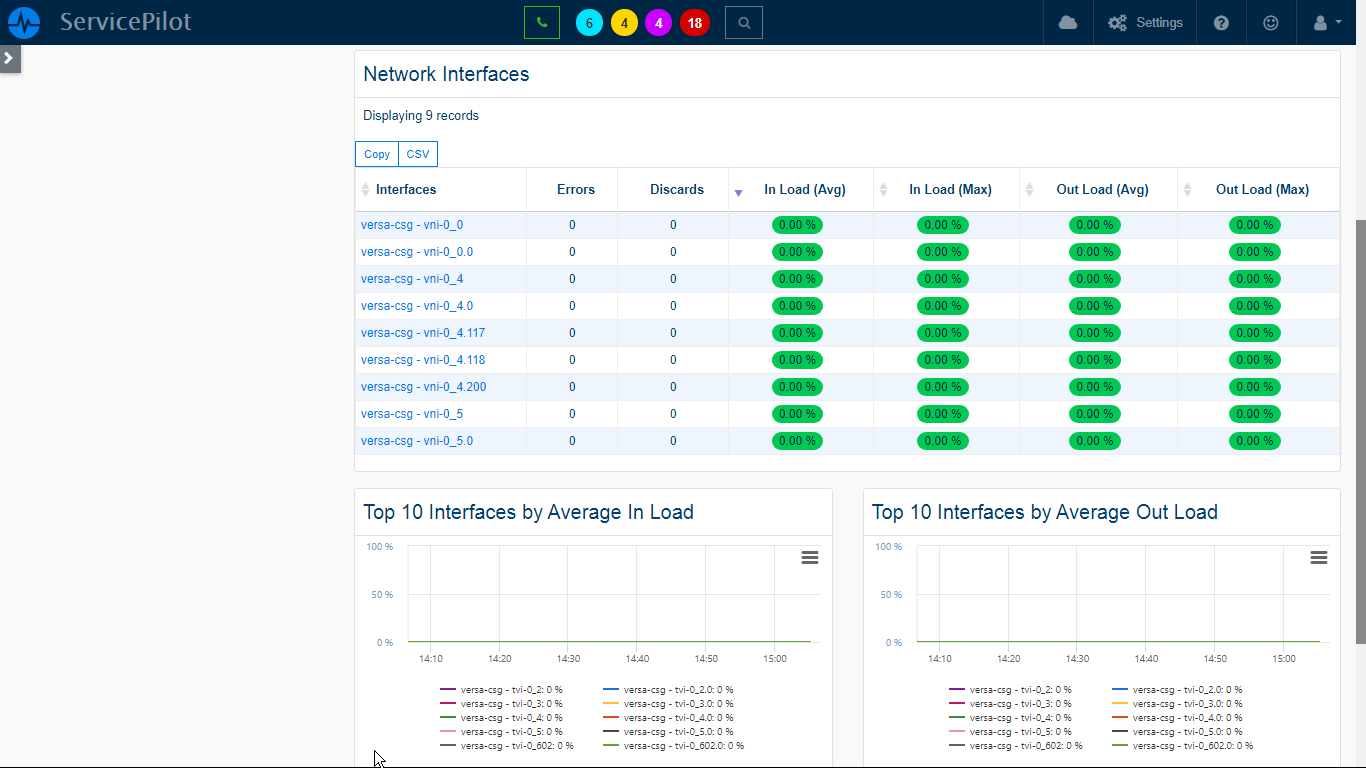Click the magnifier search icon in header
This screenshot has height=768, width=1366.
744,23
